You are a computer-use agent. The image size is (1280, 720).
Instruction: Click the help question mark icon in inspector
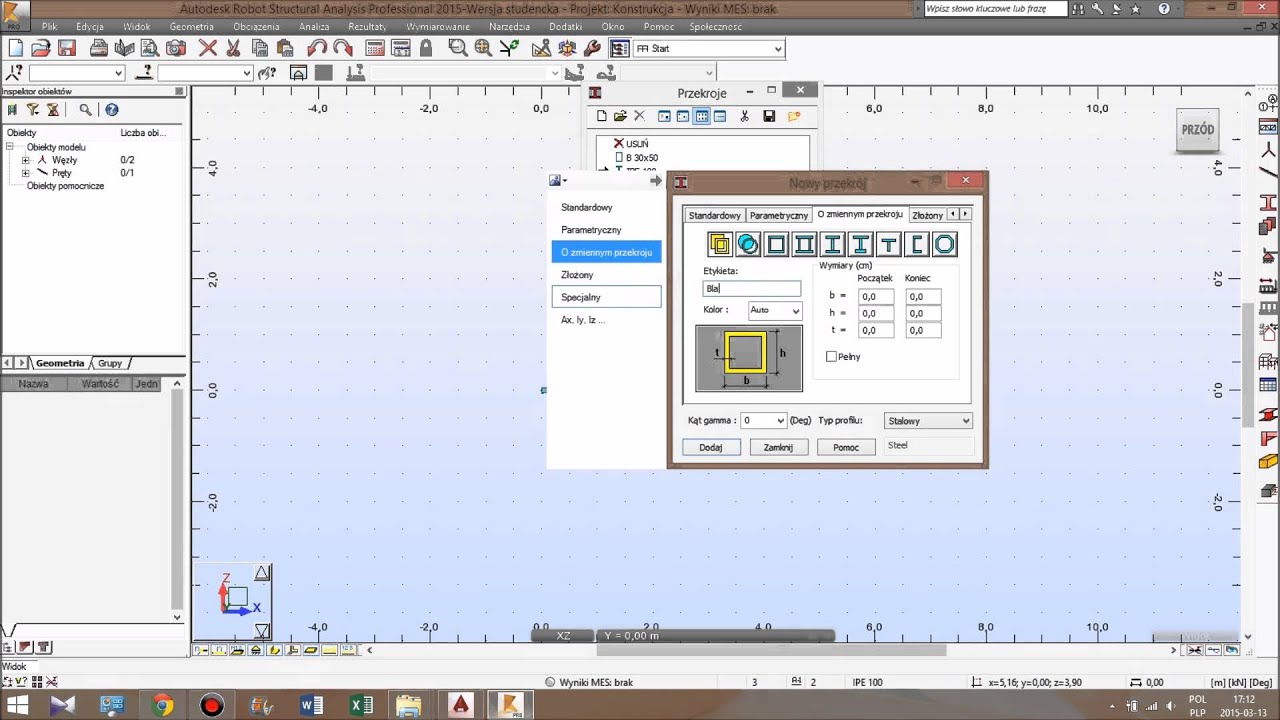point(112,110)
